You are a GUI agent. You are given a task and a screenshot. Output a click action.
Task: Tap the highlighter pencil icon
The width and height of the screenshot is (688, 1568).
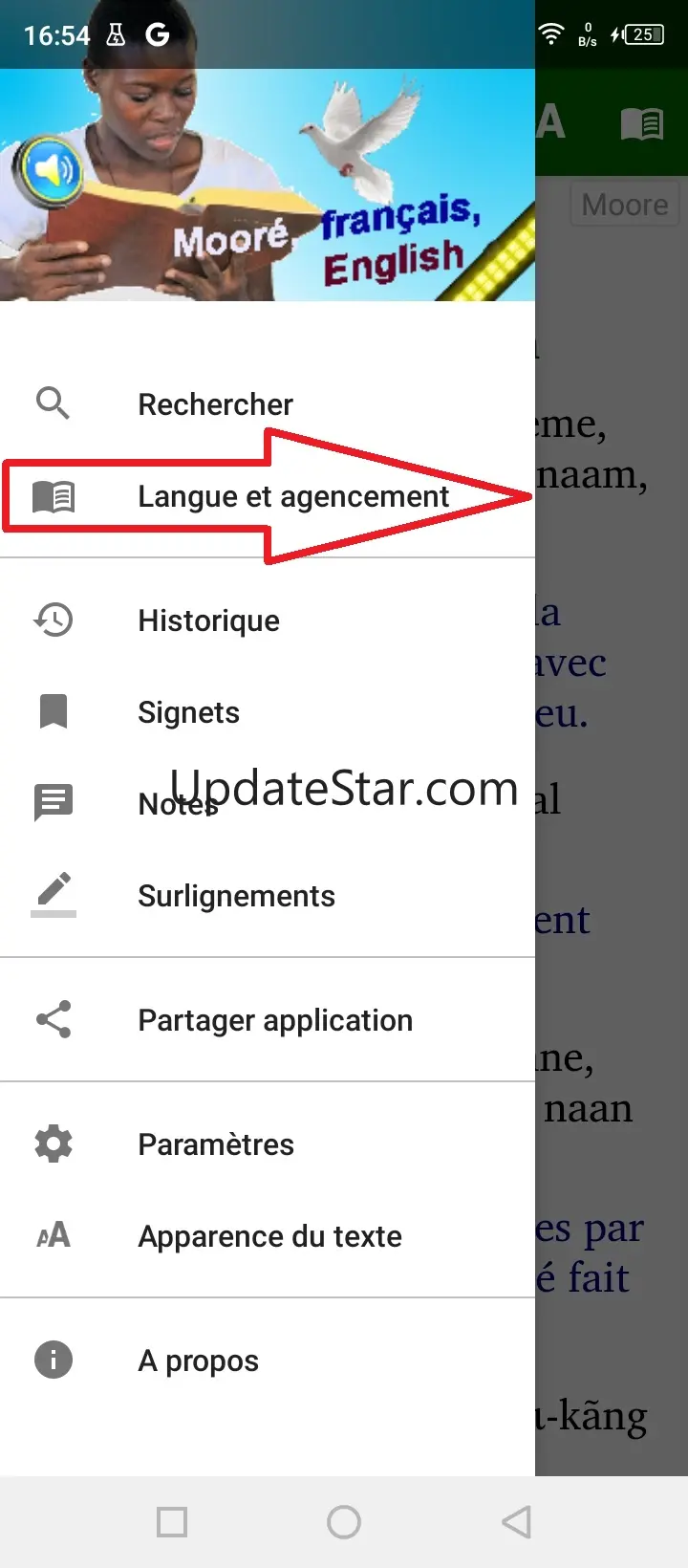point(54,895)
